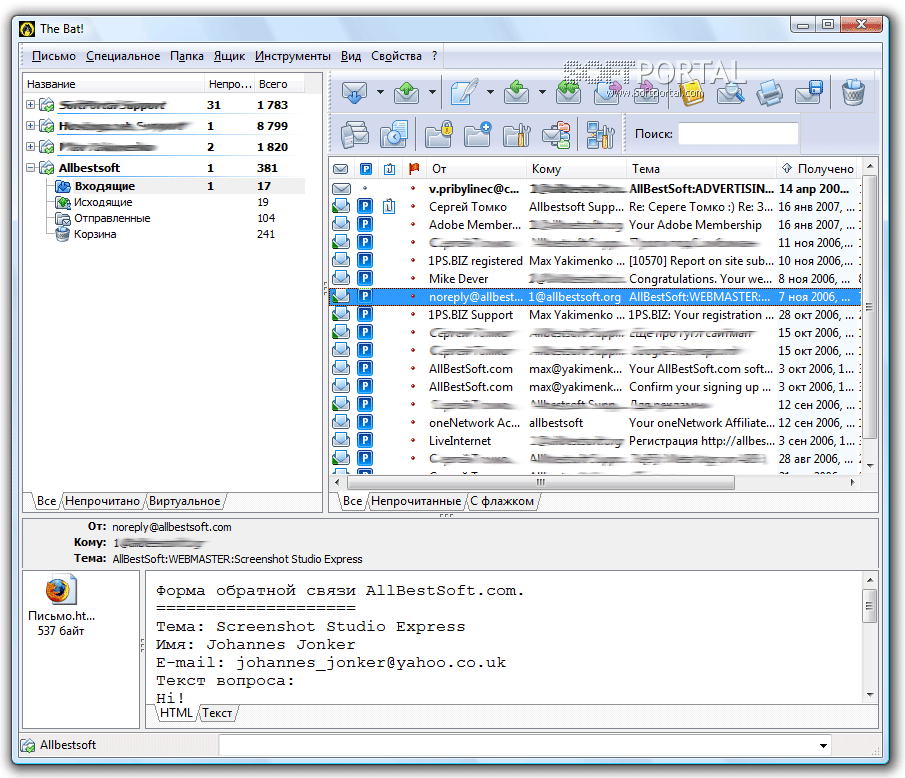This screenshot has height=778, width=905.
Task: Click the Get new mail toolbar icon
Action: (354, 93)
